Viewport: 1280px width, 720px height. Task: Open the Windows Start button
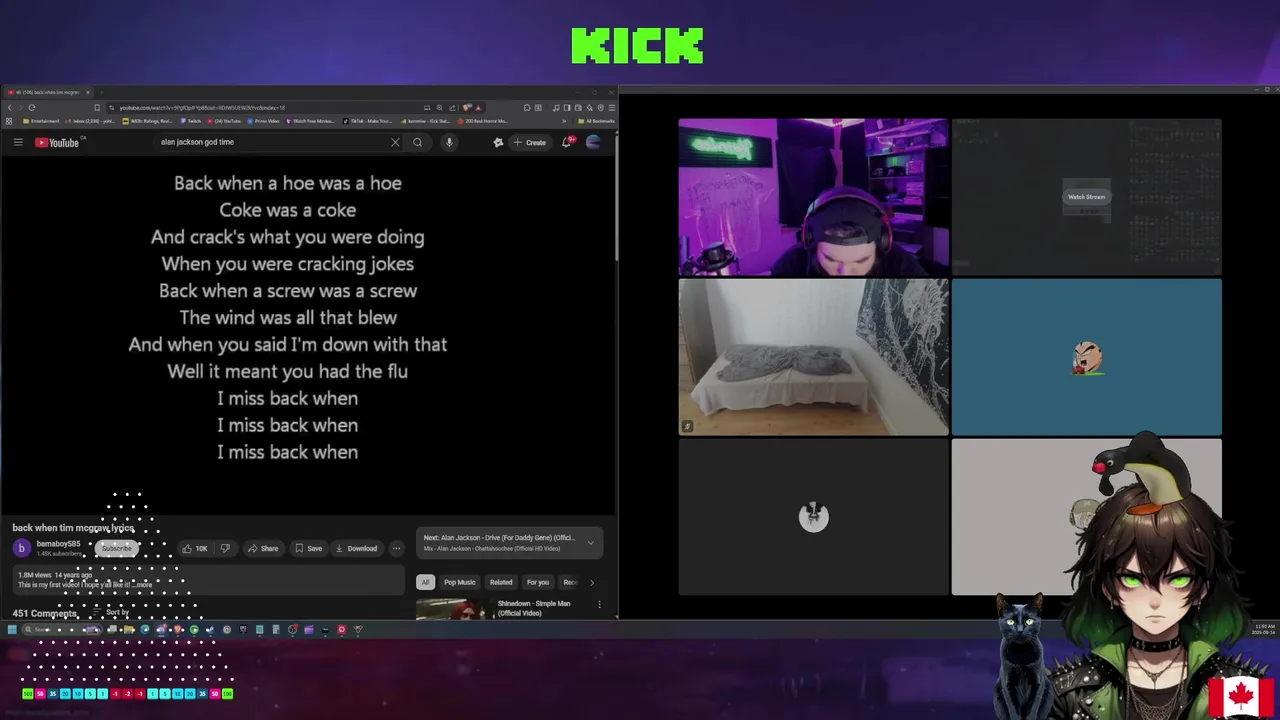click(12, 630)
